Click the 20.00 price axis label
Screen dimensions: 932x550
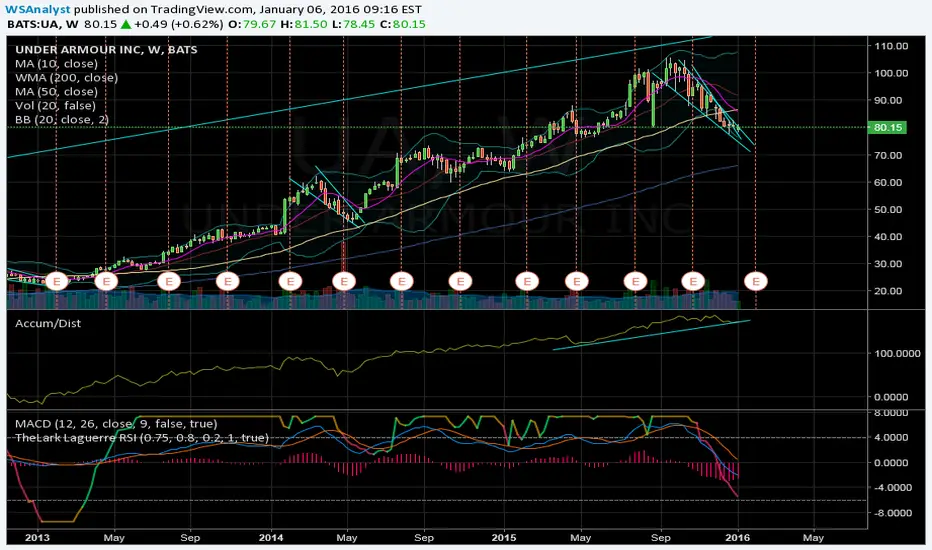(x=890, y=291)
